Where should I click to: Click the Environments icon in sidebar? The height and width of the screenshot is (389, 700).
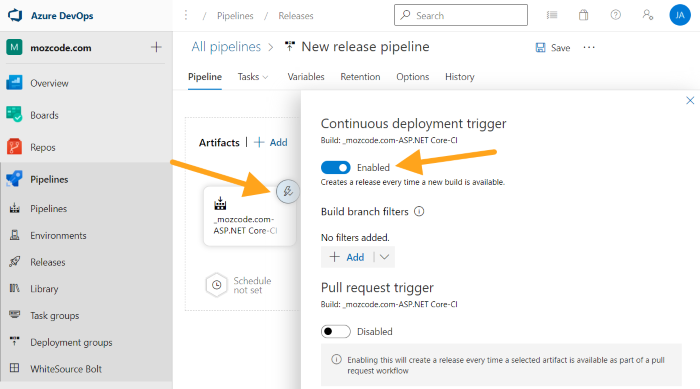(15, 235)
